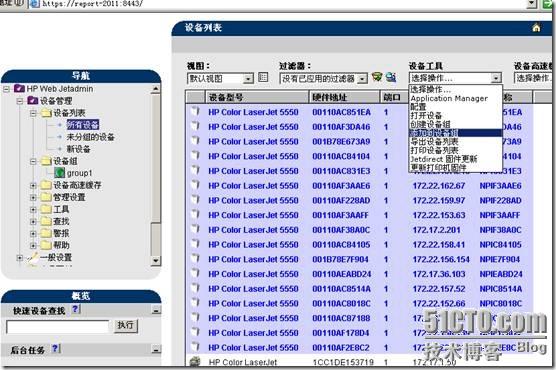556x370 pixels.
Task: Click printer icon of row 1CC1DE153719
Action: 195,362
